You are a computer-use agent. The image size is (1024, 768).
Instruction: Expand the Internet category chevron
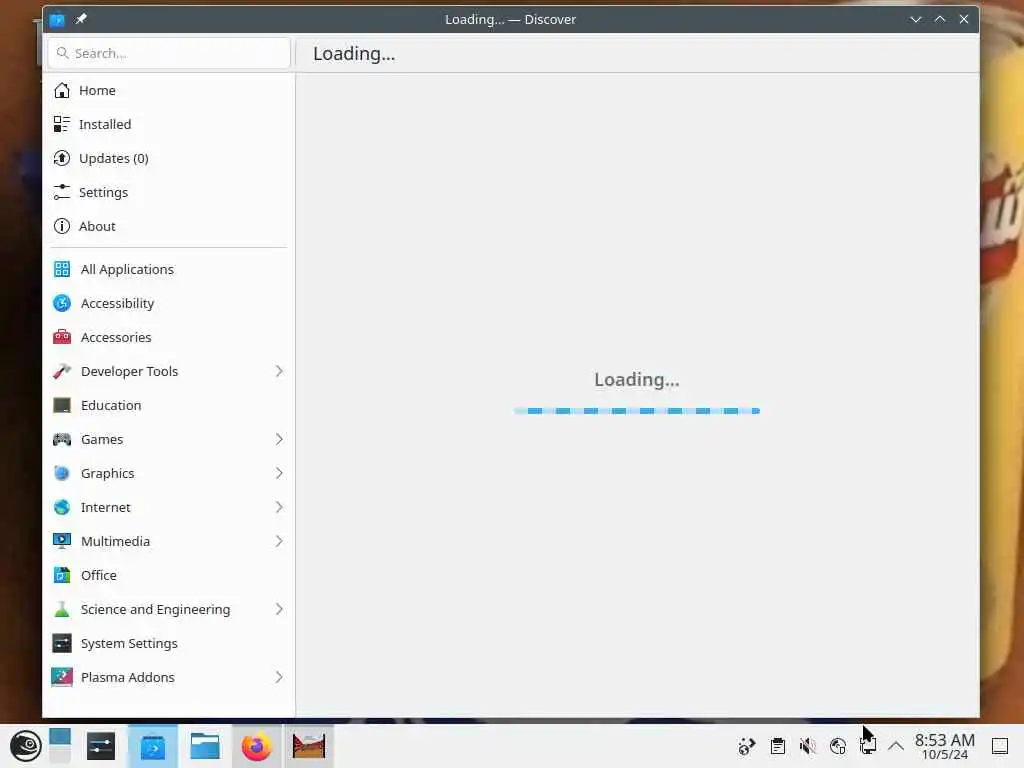click(279, 507)
